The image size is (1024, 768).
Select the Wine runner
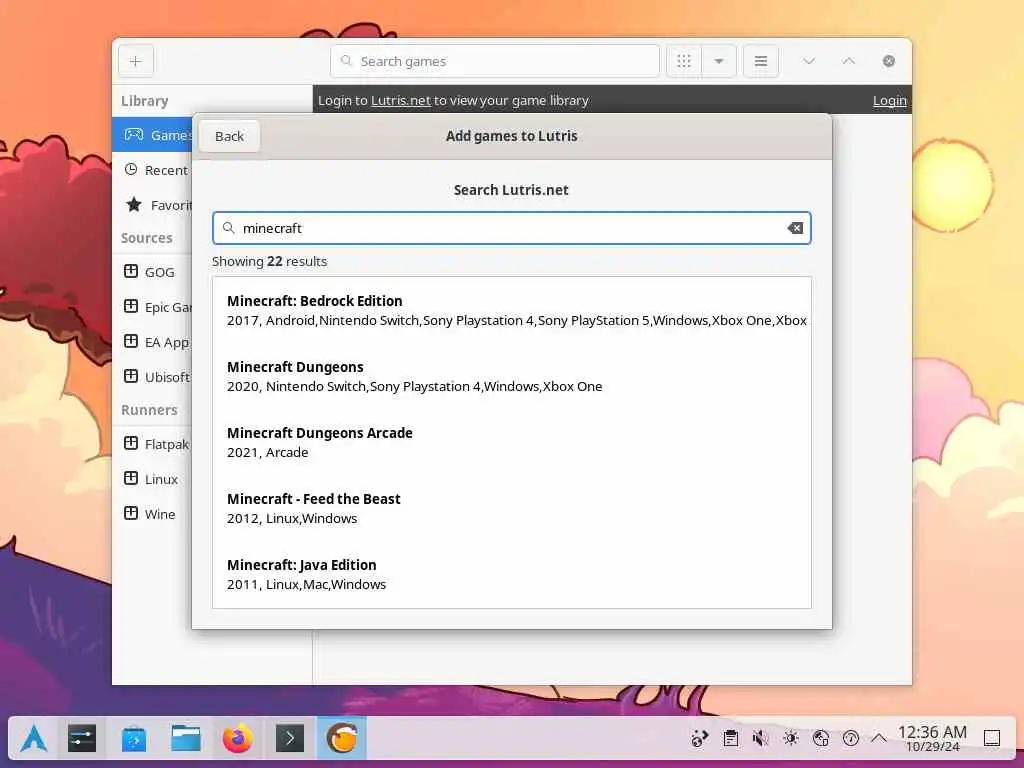click(152, 514)
